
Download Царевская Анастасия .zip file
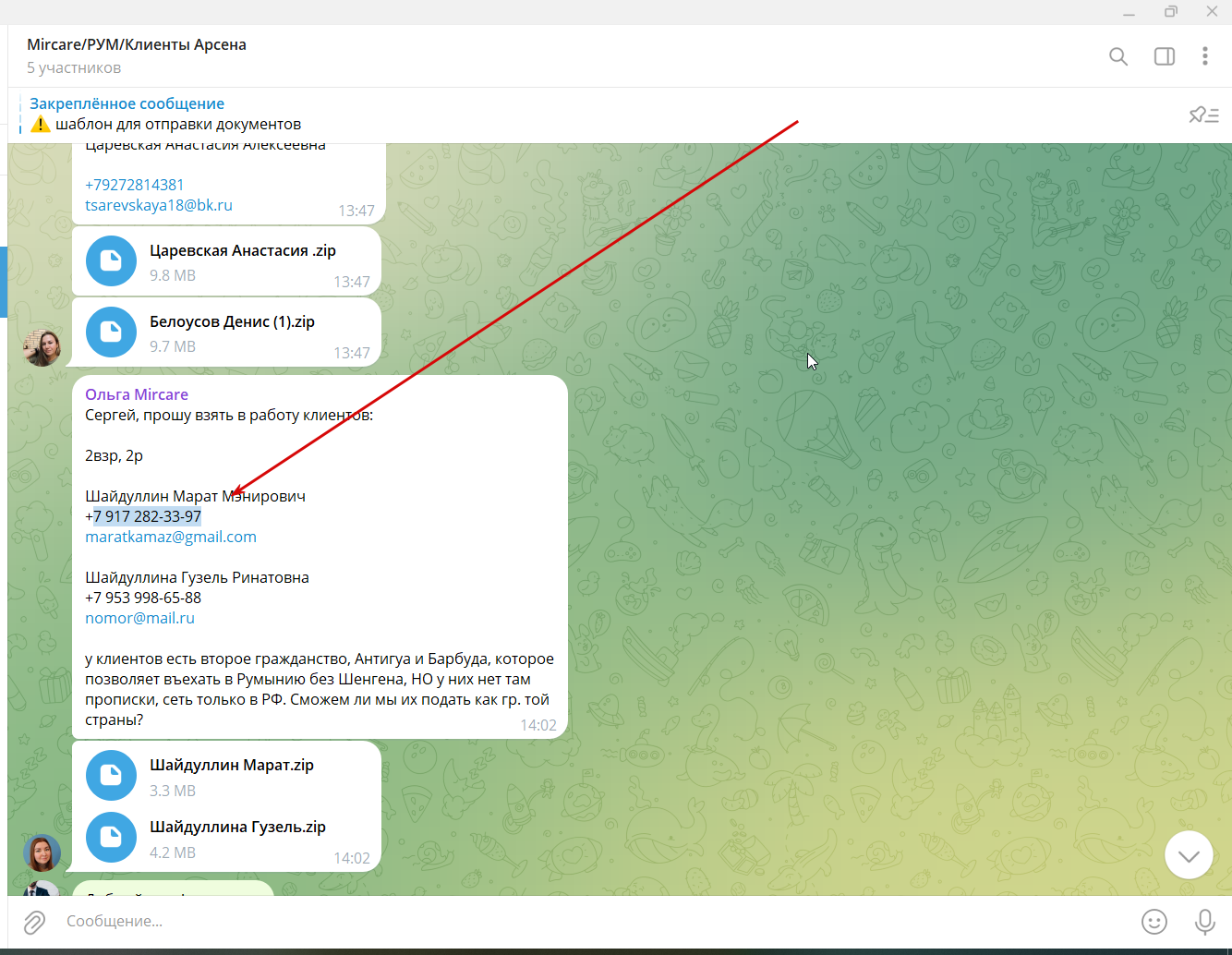(x=111, y=261)
